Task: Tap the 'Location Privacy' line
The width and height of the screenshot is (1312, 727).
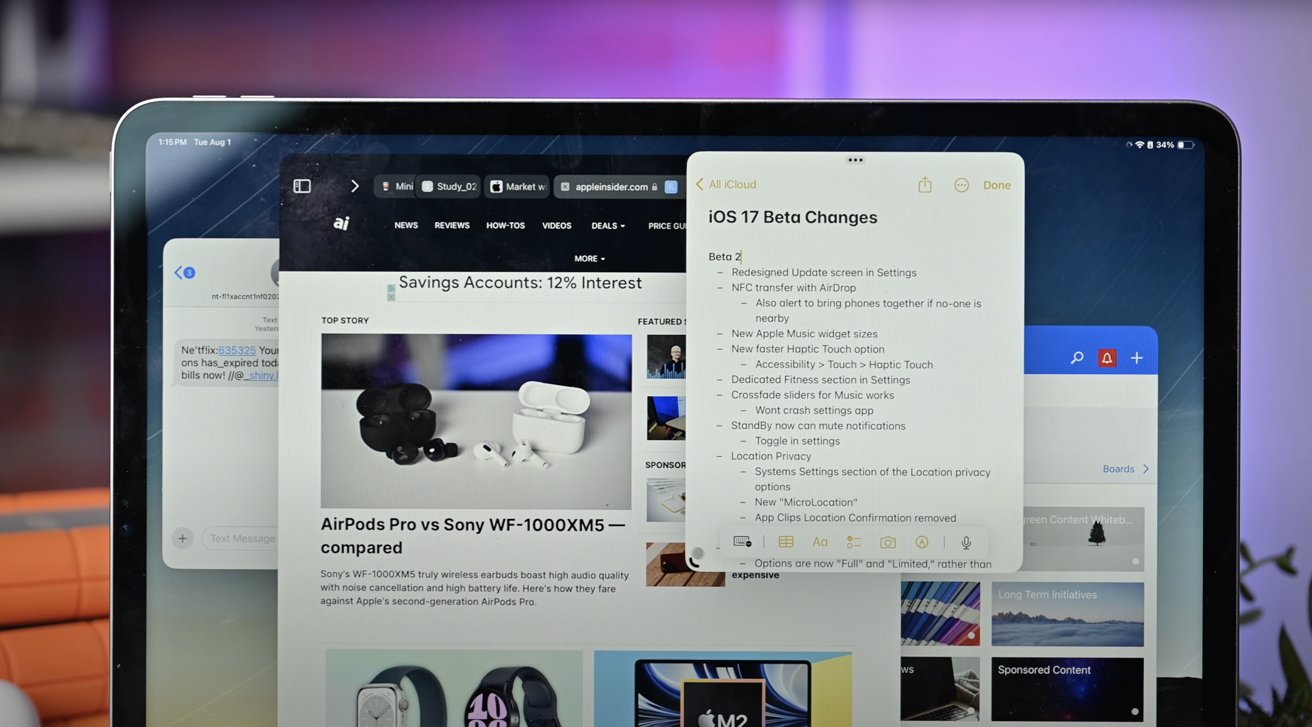Action: click(x=771, y=456)
